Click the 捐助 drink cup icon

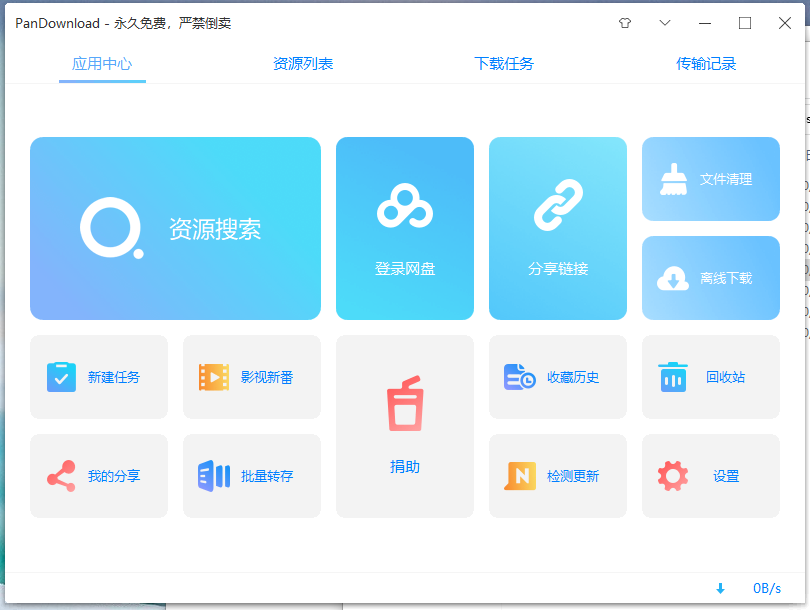coord(406,403)
